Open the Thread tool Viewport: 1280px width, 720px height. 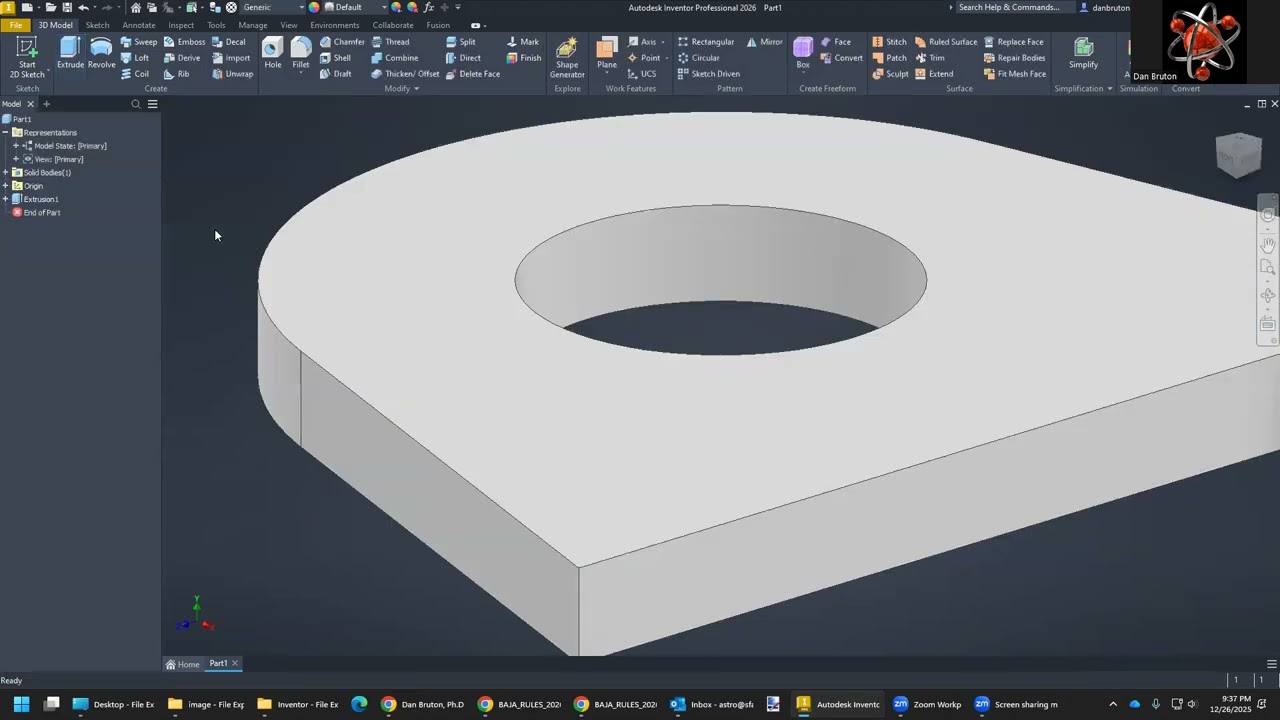tap(390, 42)
